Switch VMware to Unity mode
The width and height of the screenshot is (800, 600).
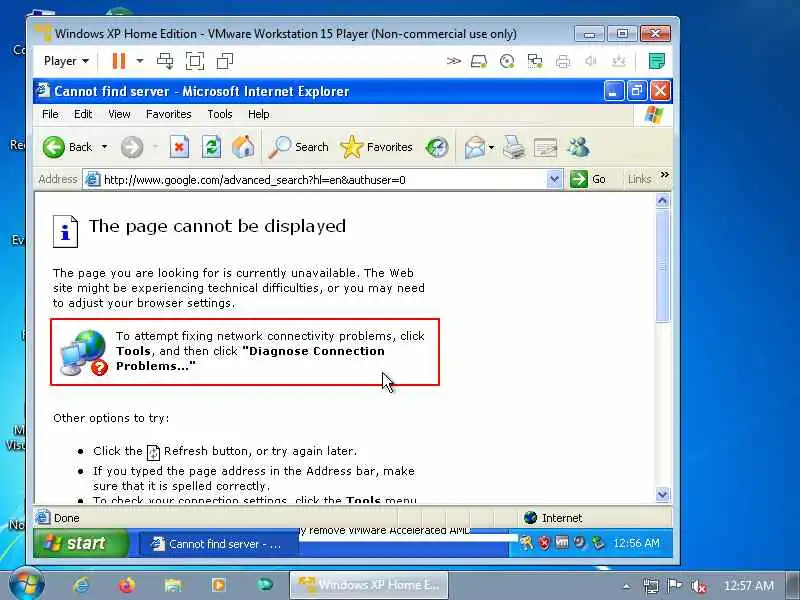pyautogui.click(x=224, y=61)
